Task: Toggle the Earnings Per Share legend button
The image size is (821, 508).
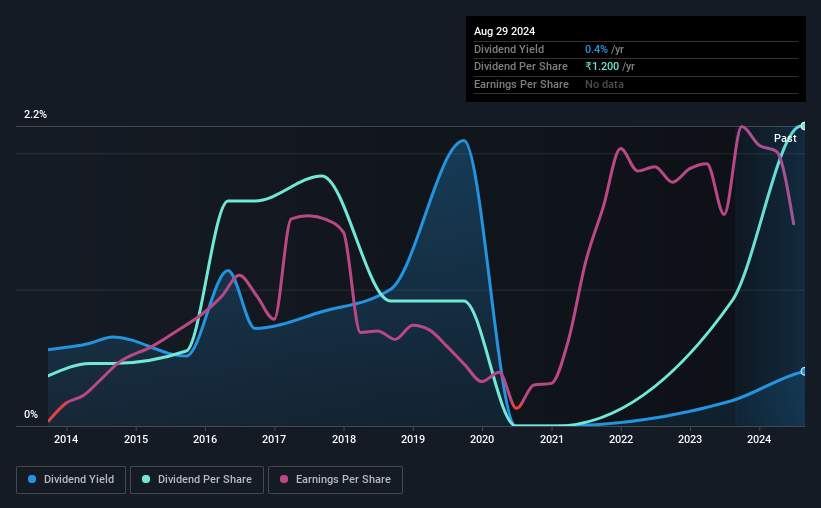Action: (335, 479)
